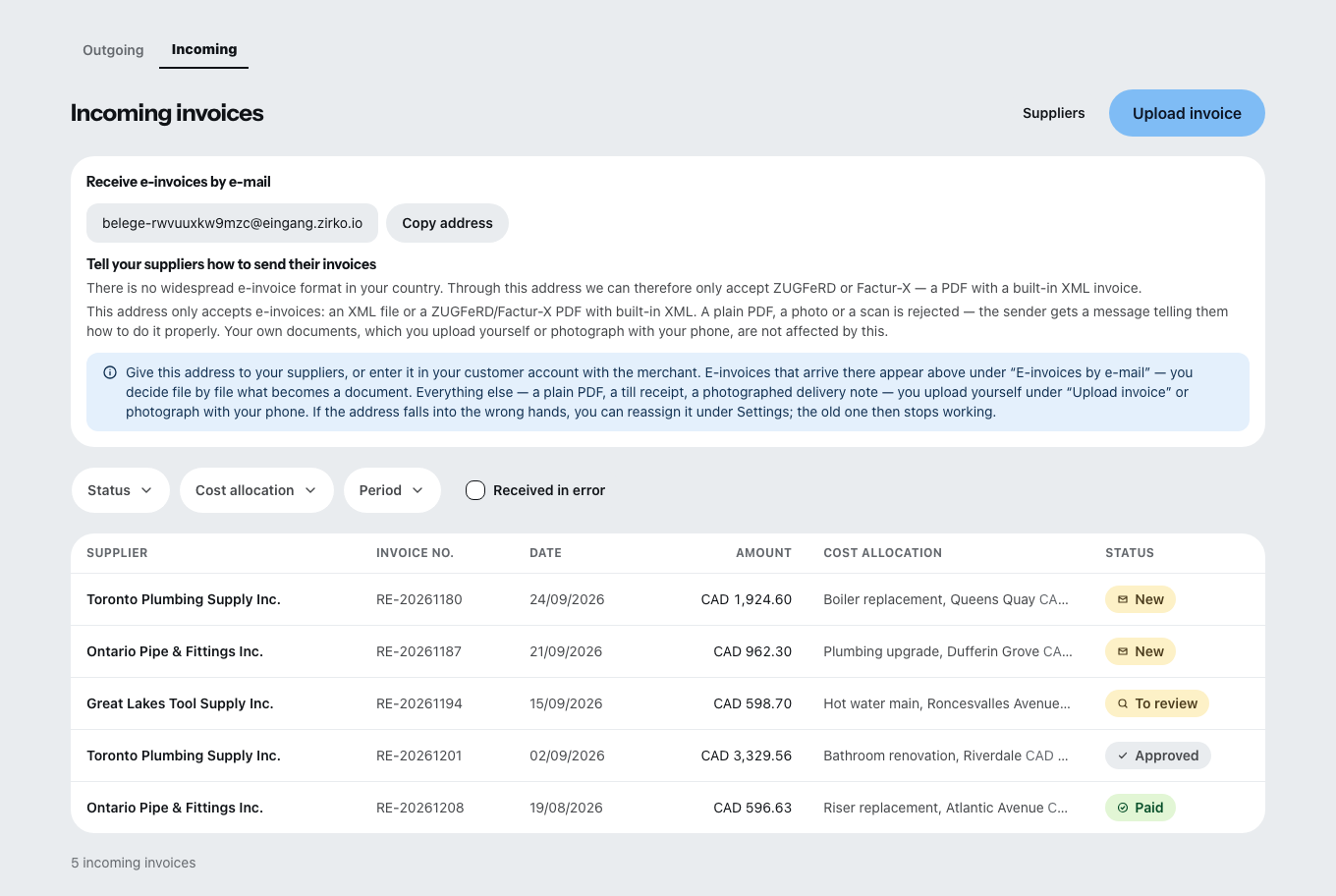Click the INVOICE NO. column header
Image resolution: width=1336 pixels, height=896 pixels.
coord(415,553)
